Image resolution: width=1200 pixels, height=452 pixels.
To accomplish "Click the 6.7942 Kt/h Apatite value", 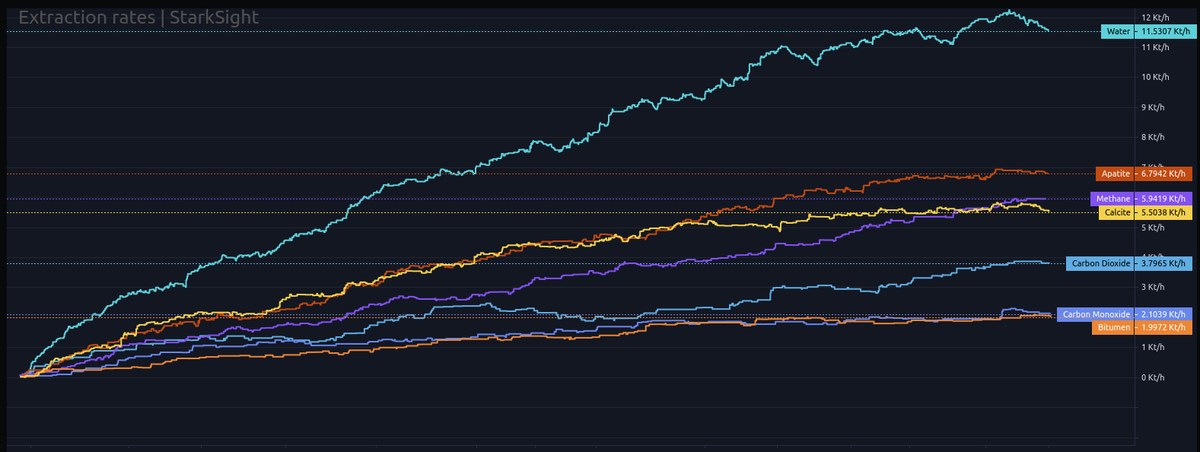I will click(x=1165, y=173).
